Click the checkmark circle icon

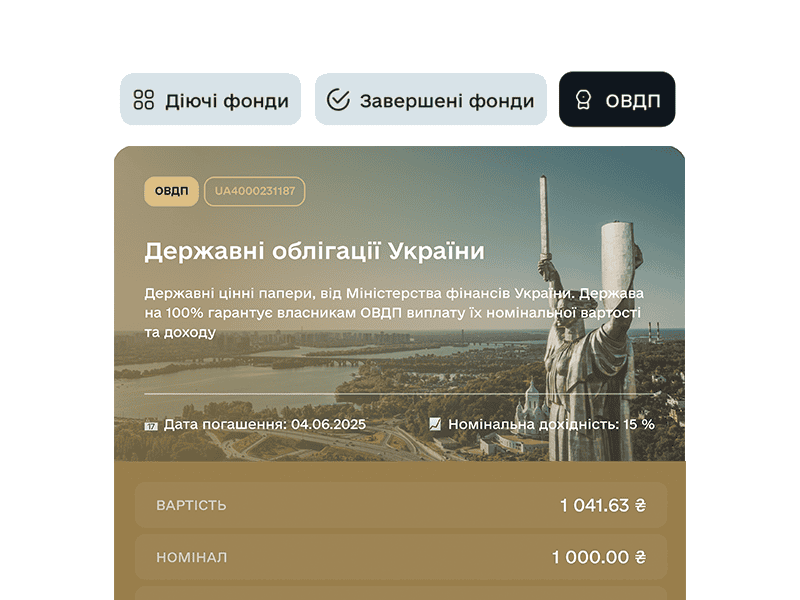[338, 99]
